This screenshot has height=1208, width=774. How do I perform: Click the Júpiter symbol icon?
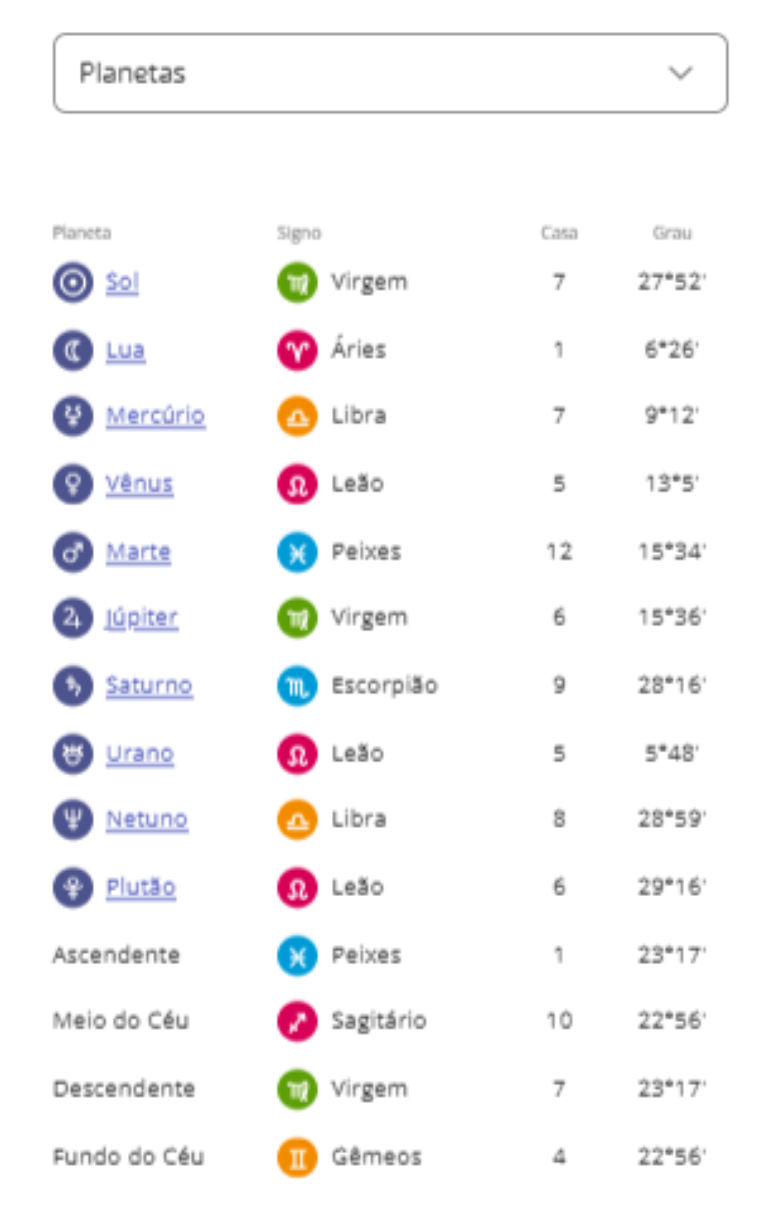(72, 618)
